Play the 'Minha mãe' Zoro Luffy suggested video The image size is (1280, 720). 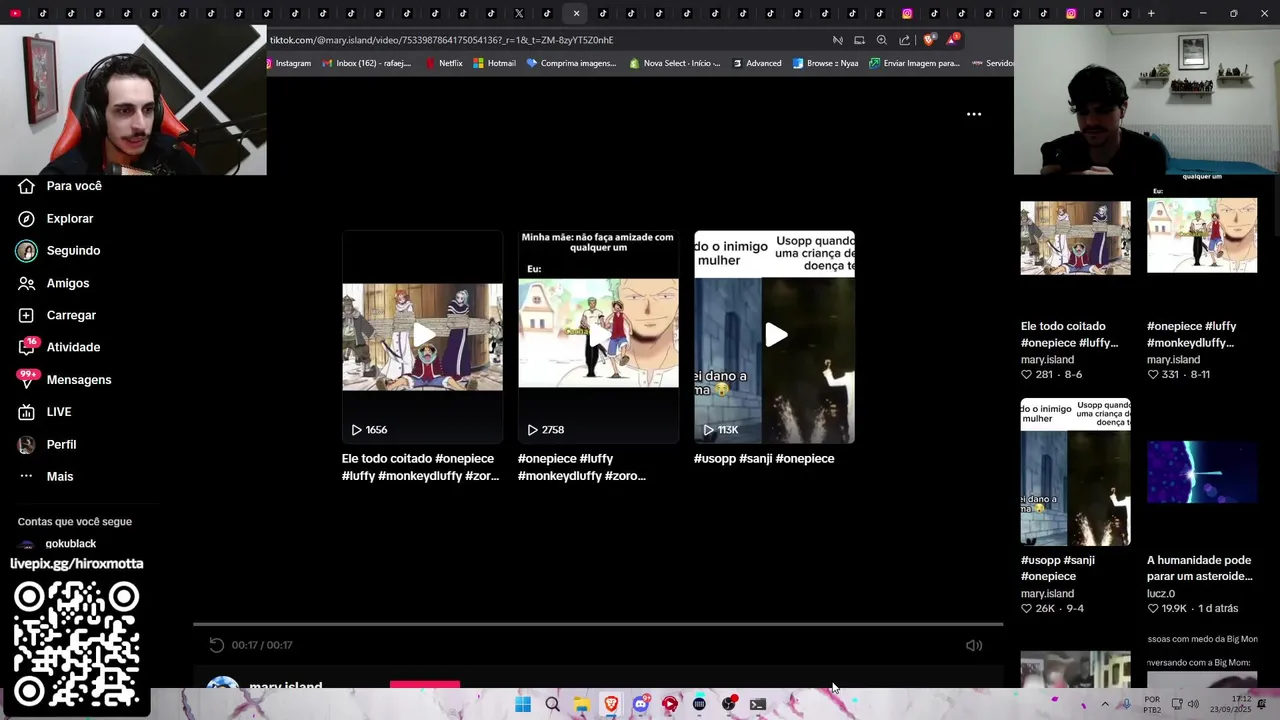(598, 336)
